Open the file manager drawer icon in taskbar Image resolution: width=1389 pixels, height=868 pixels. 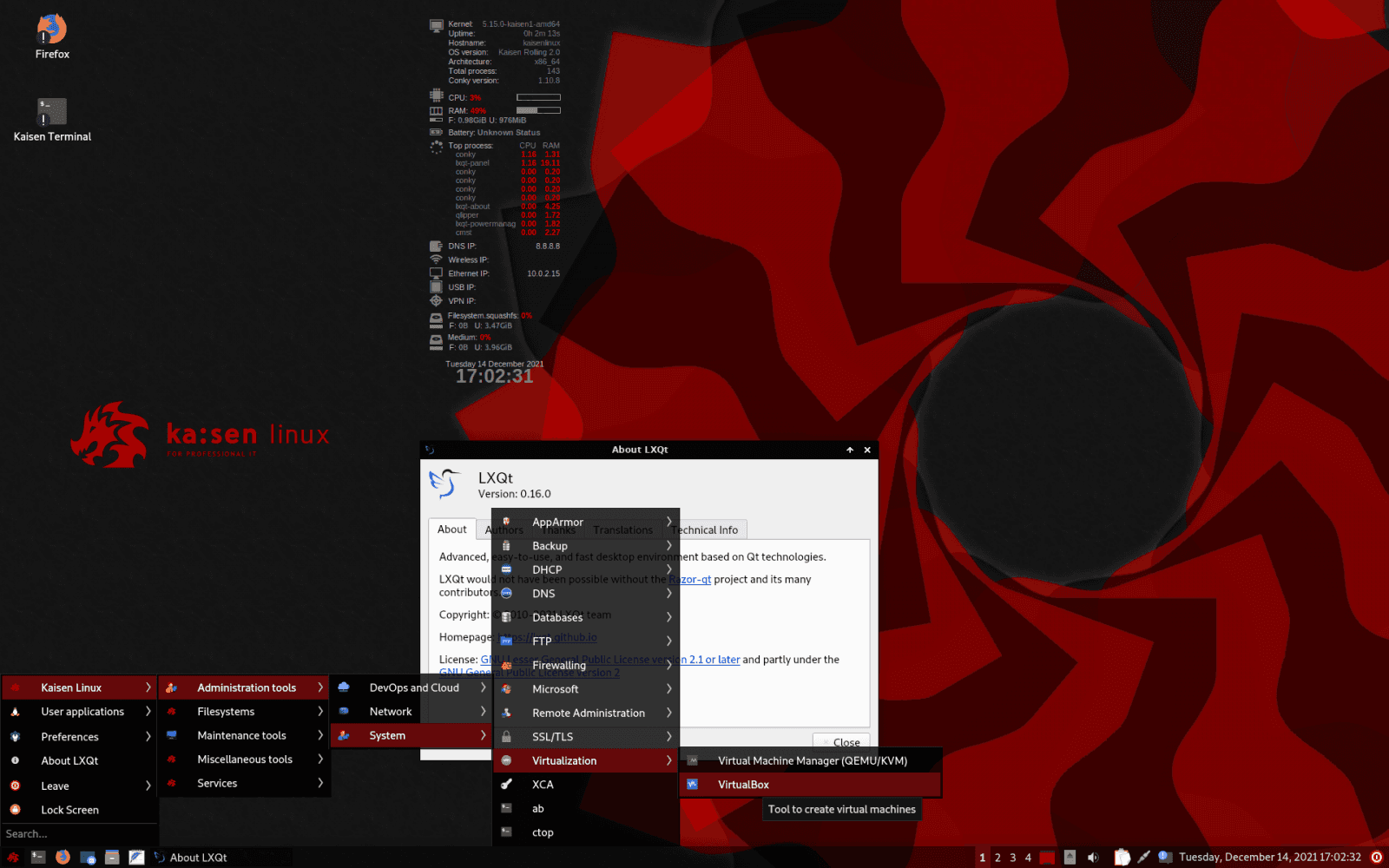[x=112, y=857]
